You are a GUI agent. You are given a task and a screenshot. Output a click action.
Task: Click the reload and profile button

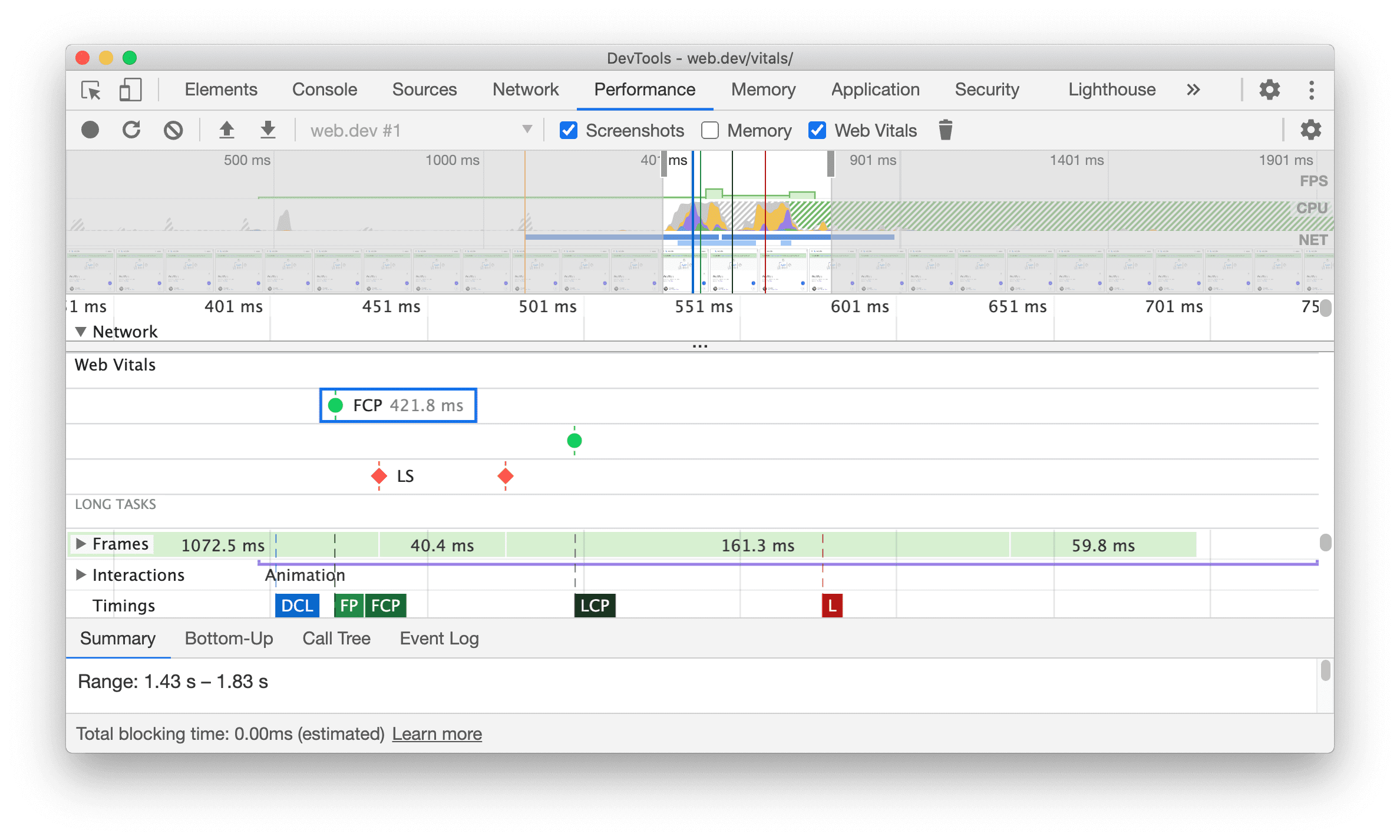(x=132, y=129)
